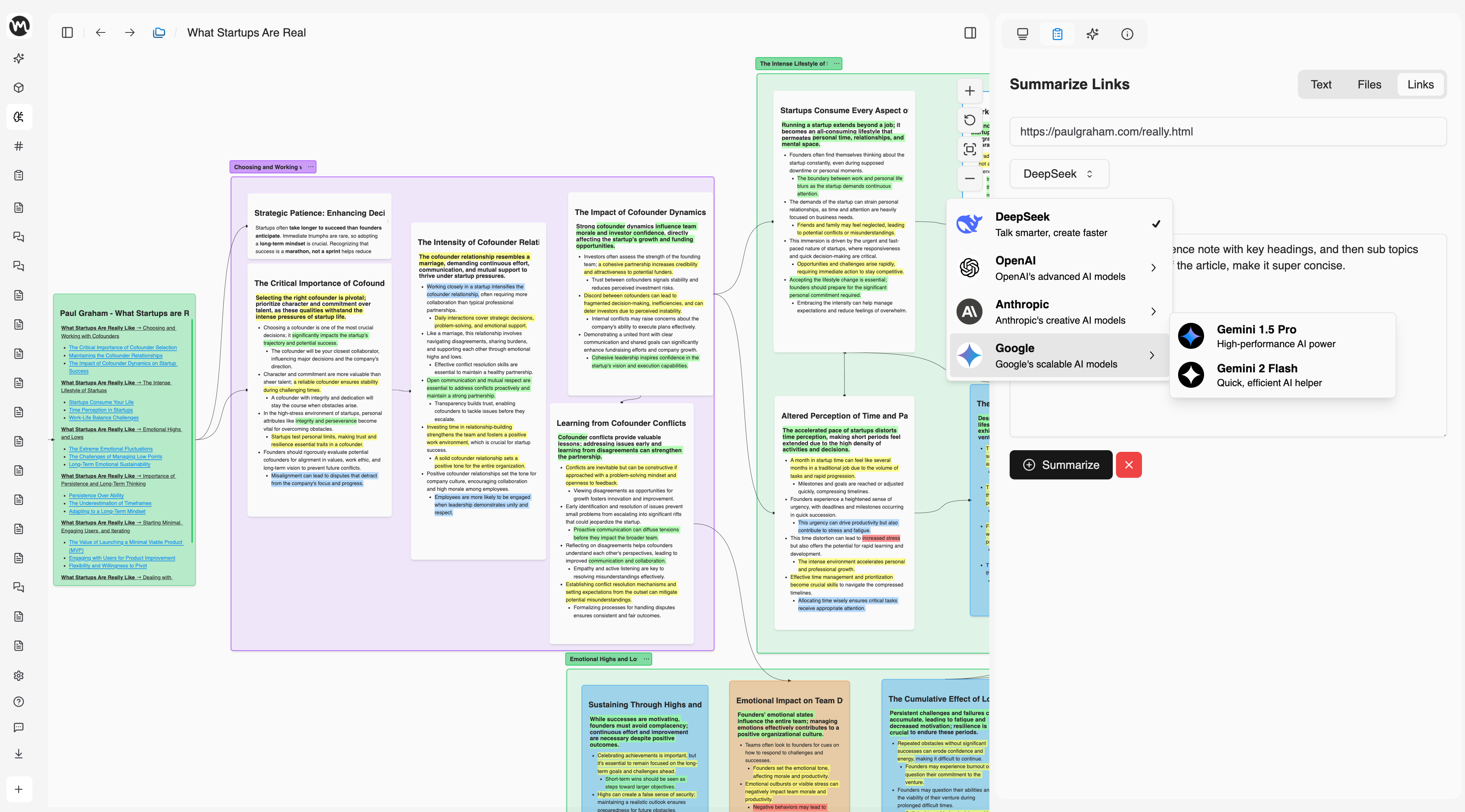This screenshot has height=812, width=1465.
Task: Open link Time Perception in Startups
Action: point(101,410)
